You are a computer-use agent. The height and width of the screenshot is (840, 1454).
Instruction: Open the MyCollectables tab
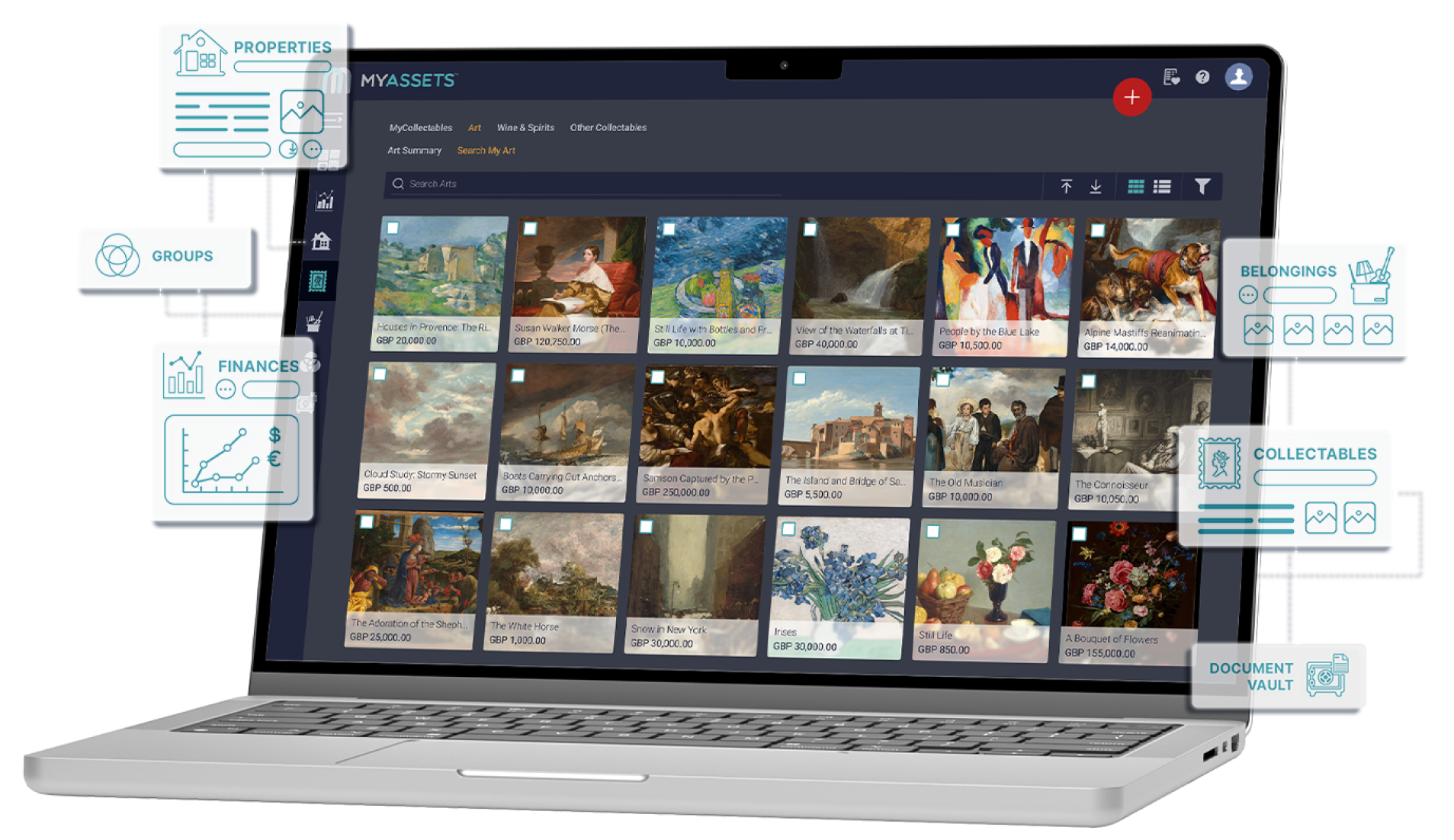coord(420,127)
